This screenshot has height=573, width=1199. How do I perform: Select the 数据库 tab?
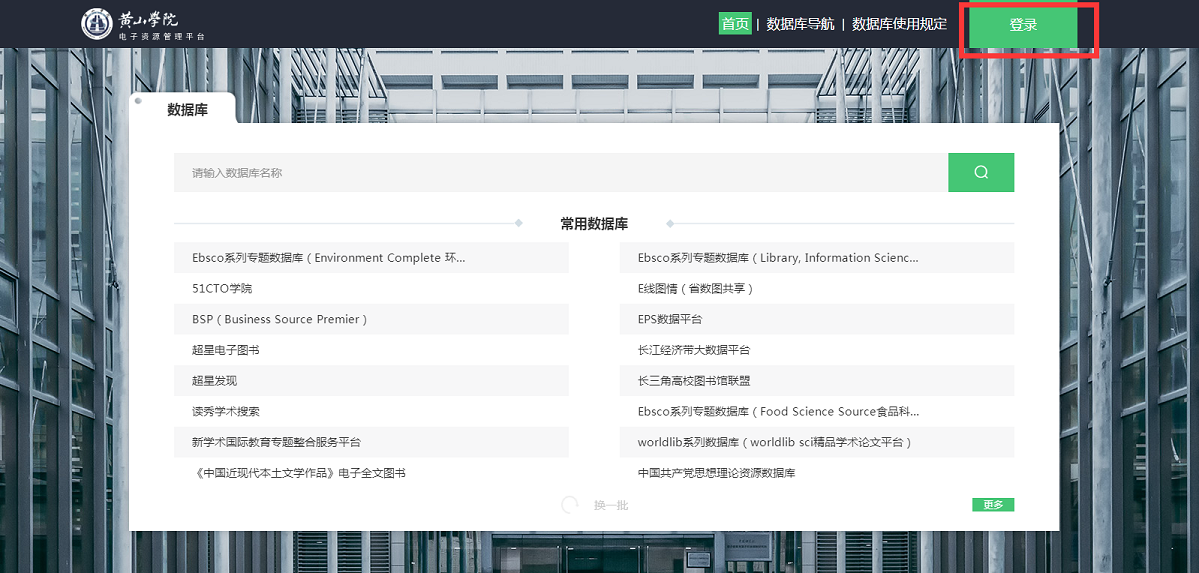184,109
